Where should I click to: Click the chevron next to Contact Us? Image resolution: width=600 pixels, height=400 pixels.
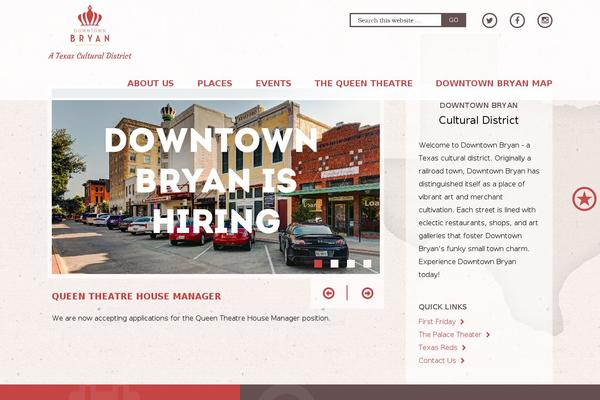tap(462, 361)
